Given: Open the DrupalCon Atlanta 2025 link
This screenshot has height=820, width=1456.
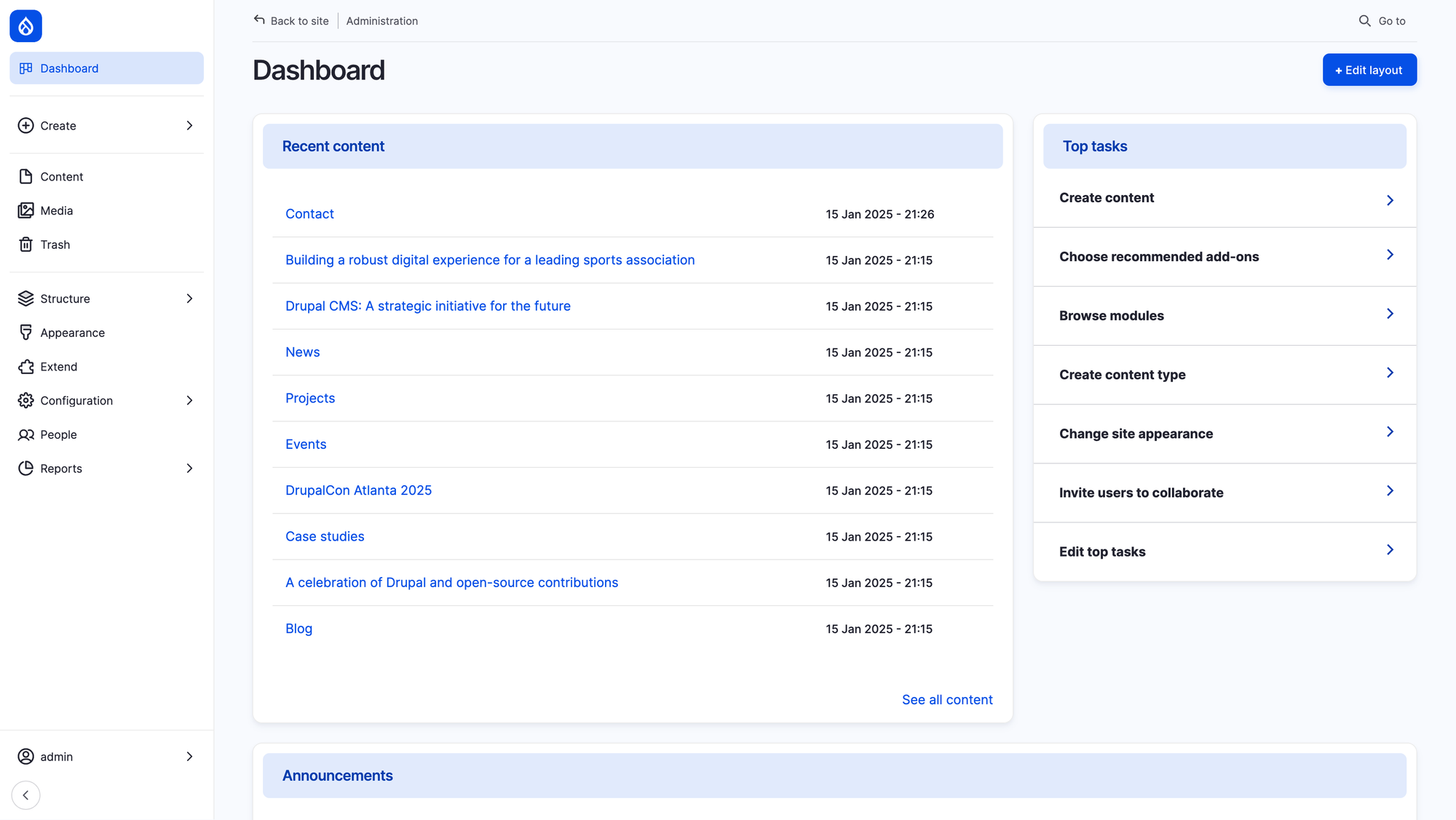Looking at the screenshot, I should click(358, 490).
